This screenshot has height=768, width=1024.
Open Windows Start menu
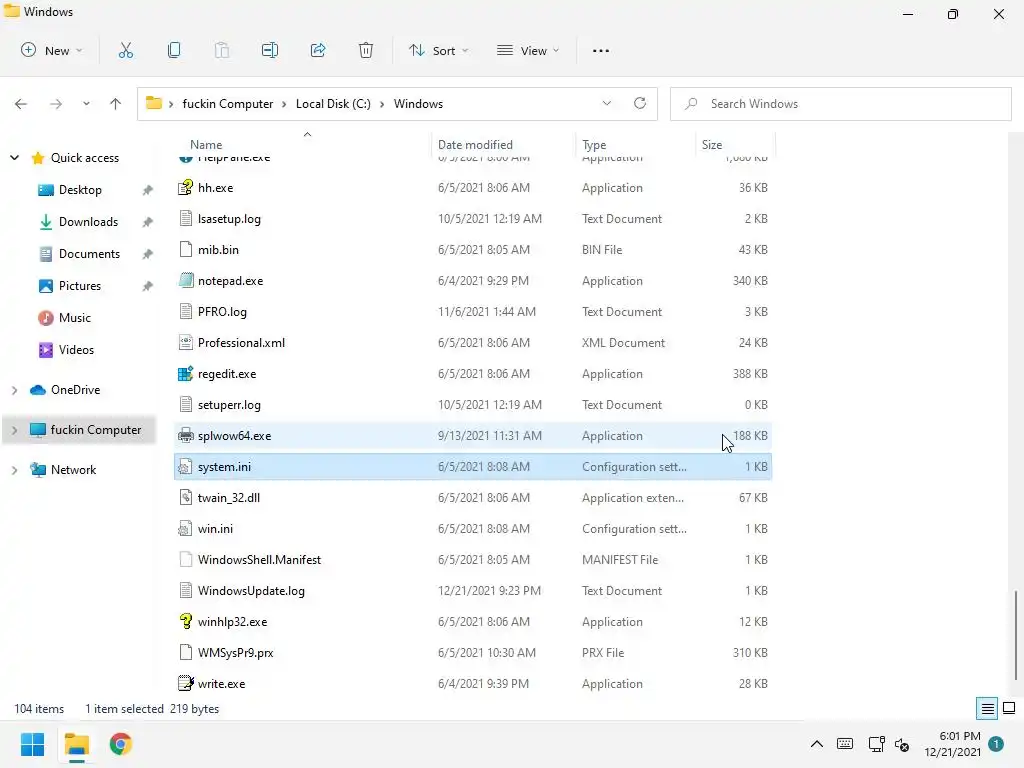(x=33, y=744)
